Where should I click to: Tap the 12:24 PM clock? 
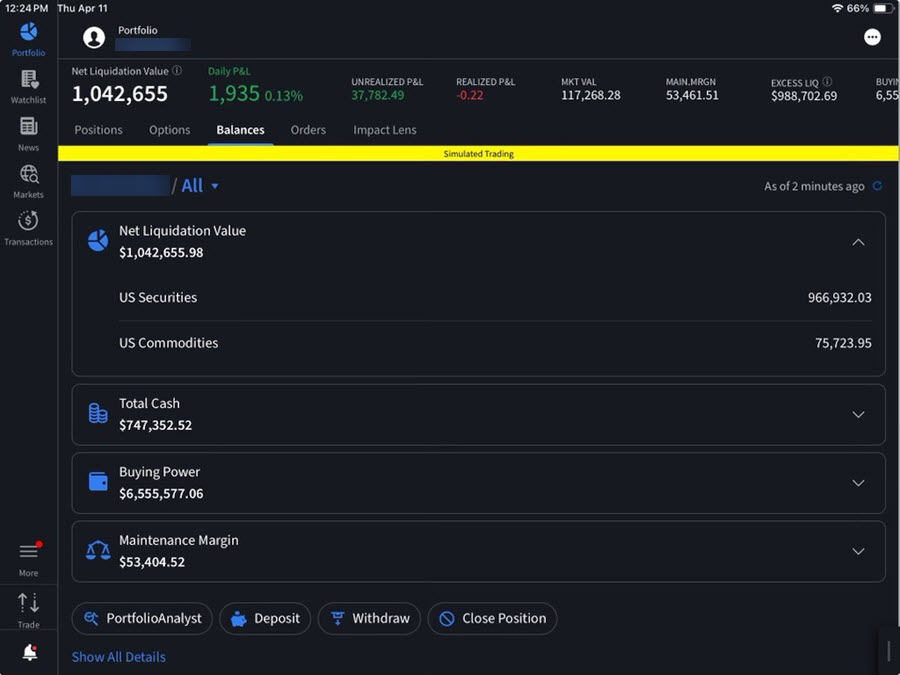pos(26,8)
